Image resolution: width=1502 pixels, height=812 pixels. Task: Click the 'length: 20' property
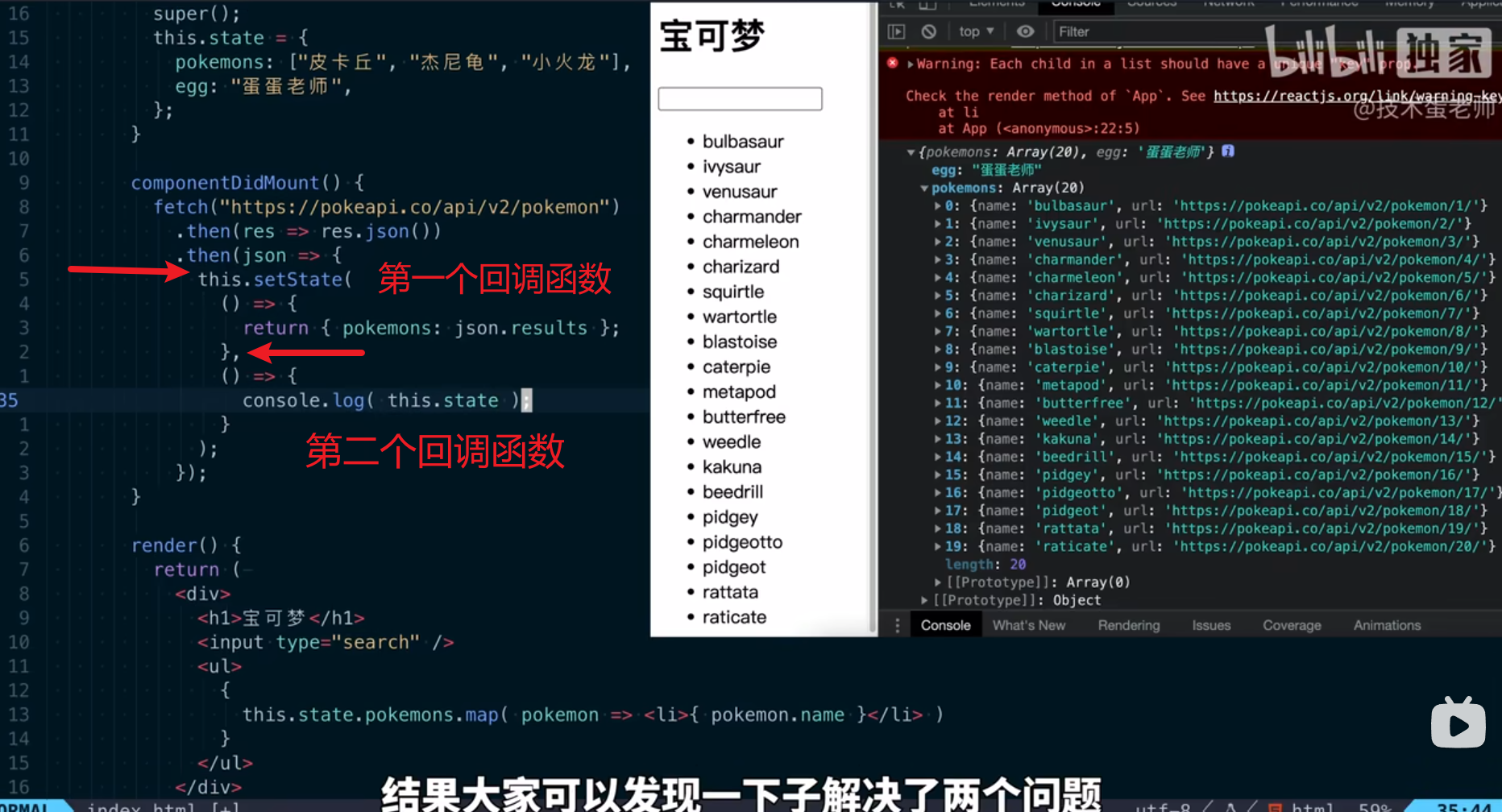[985, 564]
